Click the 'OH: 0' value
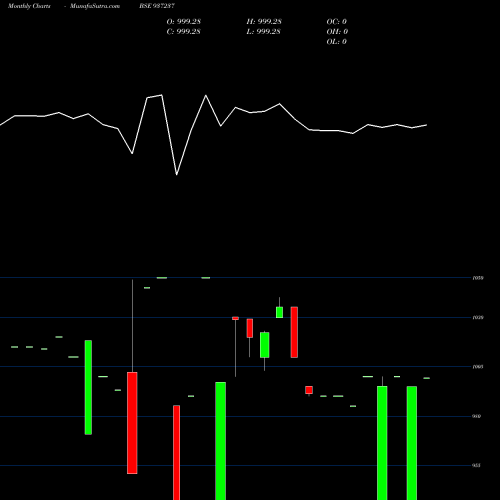Screen dimensions: 500x500 (337, 32)
